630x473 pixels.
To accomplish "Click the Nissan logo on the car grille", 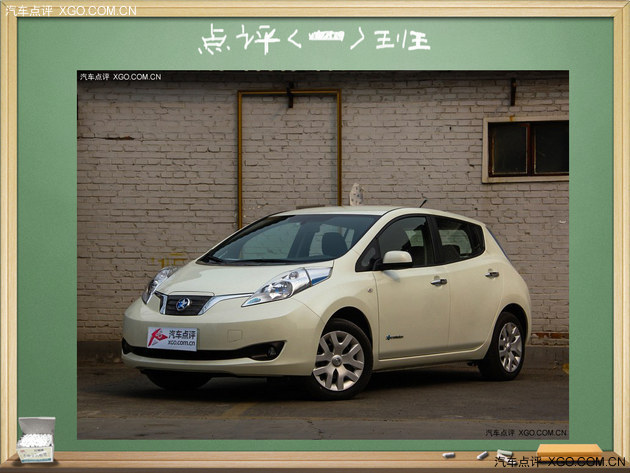I will click(183, 303).
